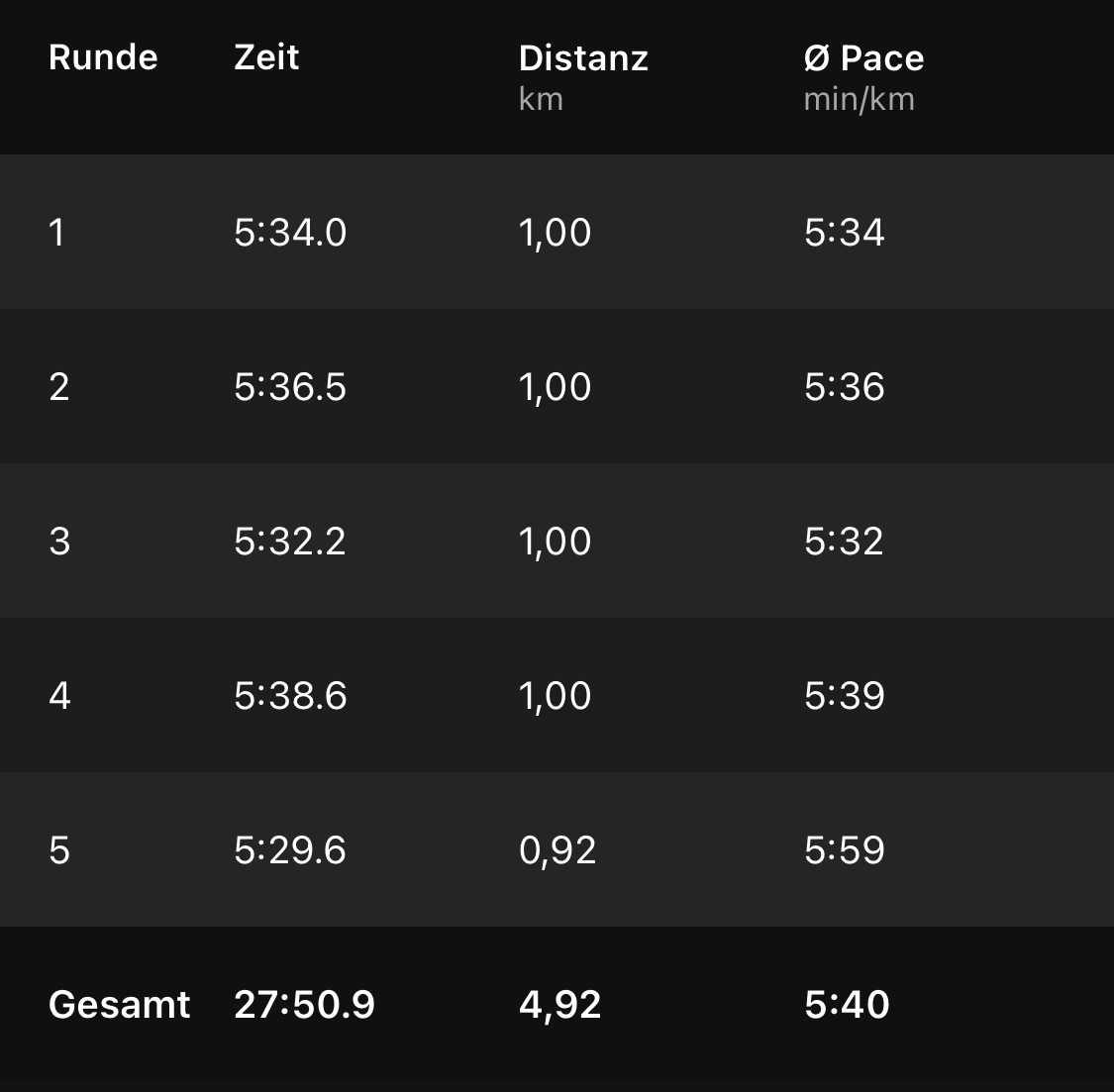Click the Ø Pace column header
Viewport: 1114px width, 1092px height.
coord(863,58)
